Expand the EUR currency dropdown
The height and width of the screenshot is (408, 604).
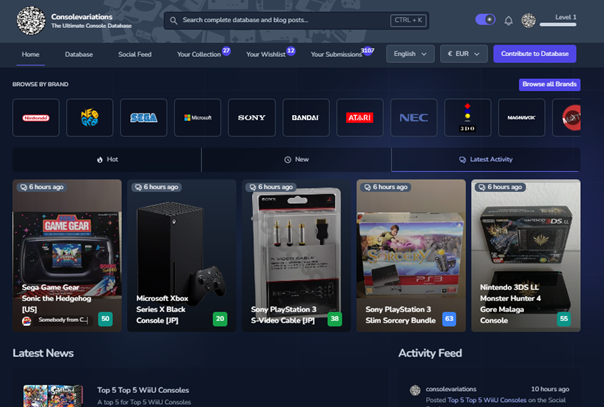click(464, 54)
